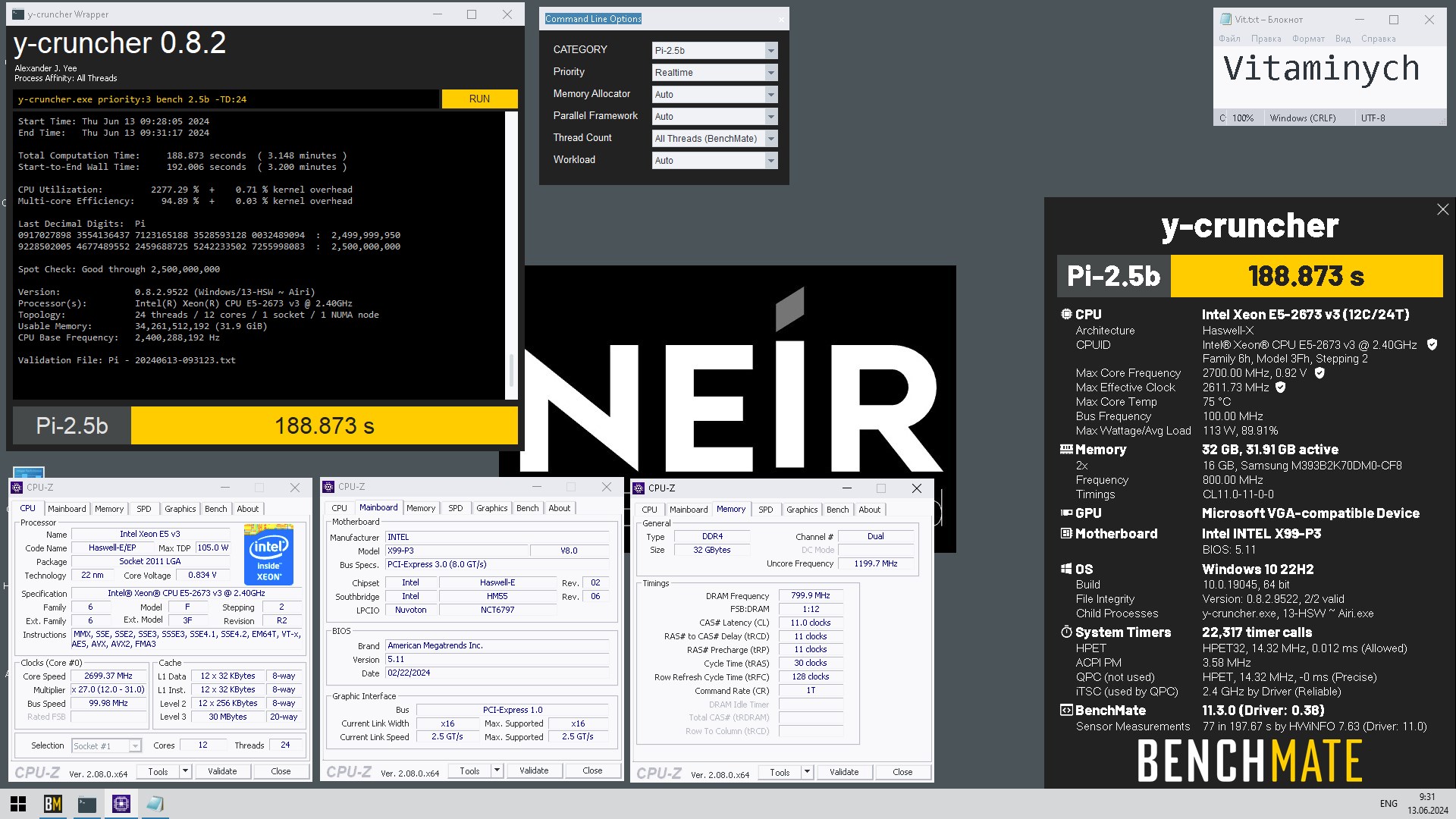Close the BenchMate result panel
This screenshot has height=819, width=1456.
point(1442,209)
